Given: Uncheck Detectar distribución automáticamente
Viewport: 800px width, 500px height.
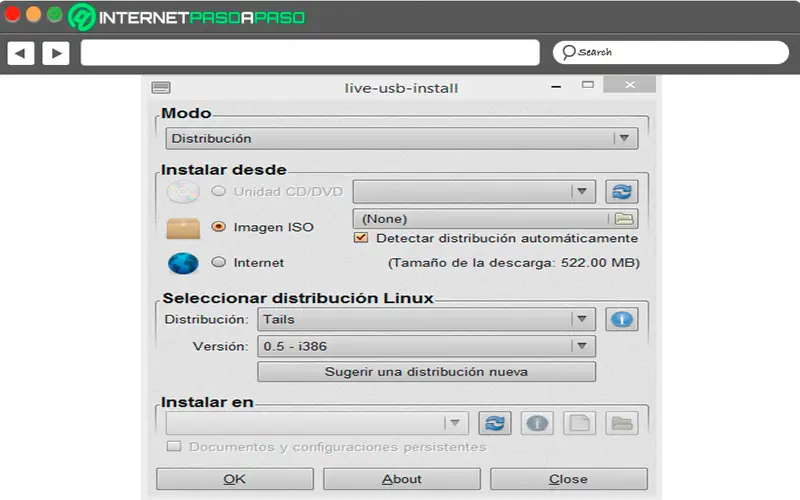Looking at the screenshot, I should point(361,238).
